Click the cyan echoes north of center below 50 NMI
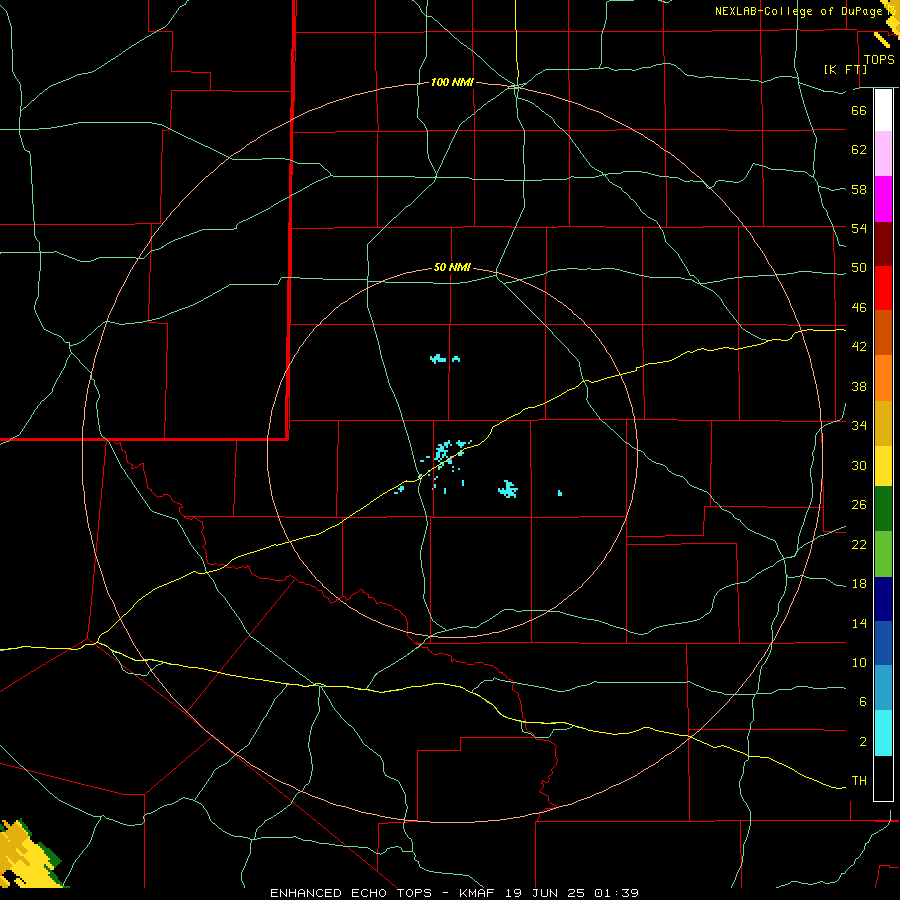The width and height of the screenshot is (900, 900). coord(444,359)
